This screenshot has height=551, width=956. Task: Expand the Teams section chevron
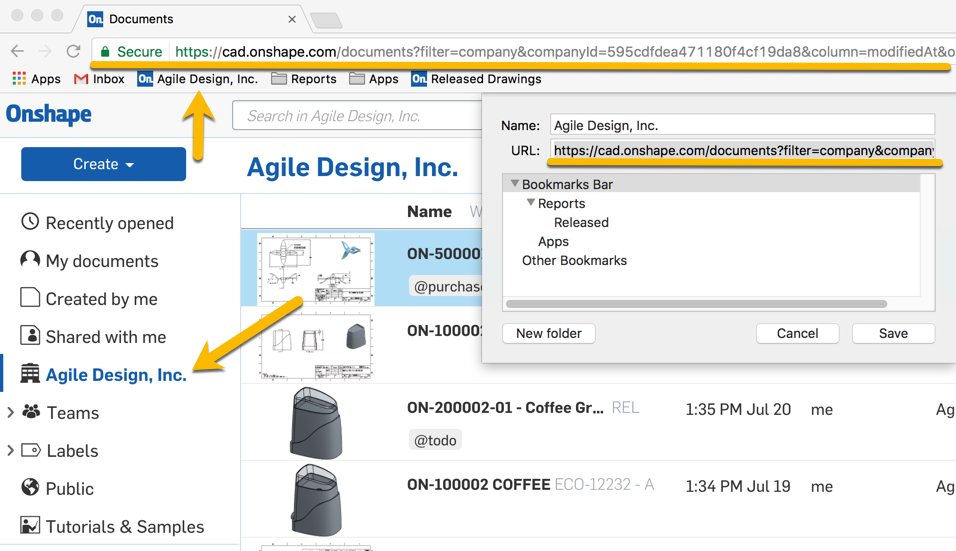click(10, 413)
